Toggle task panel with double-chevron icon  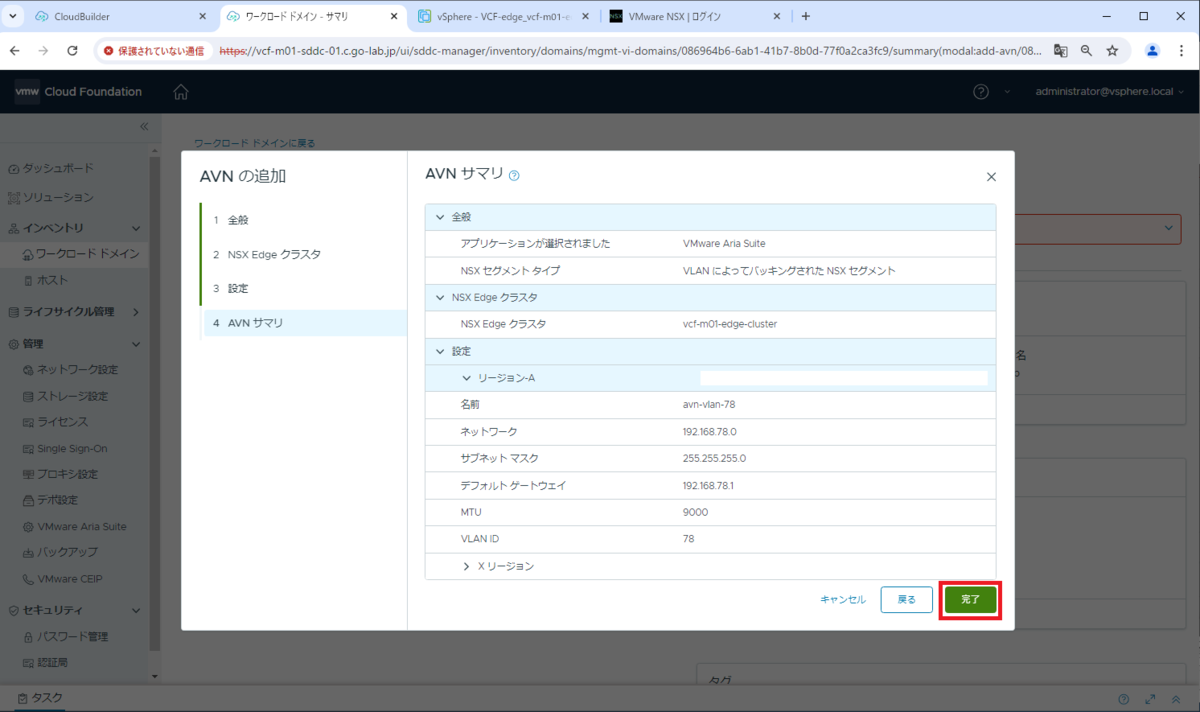(1177, 699)
